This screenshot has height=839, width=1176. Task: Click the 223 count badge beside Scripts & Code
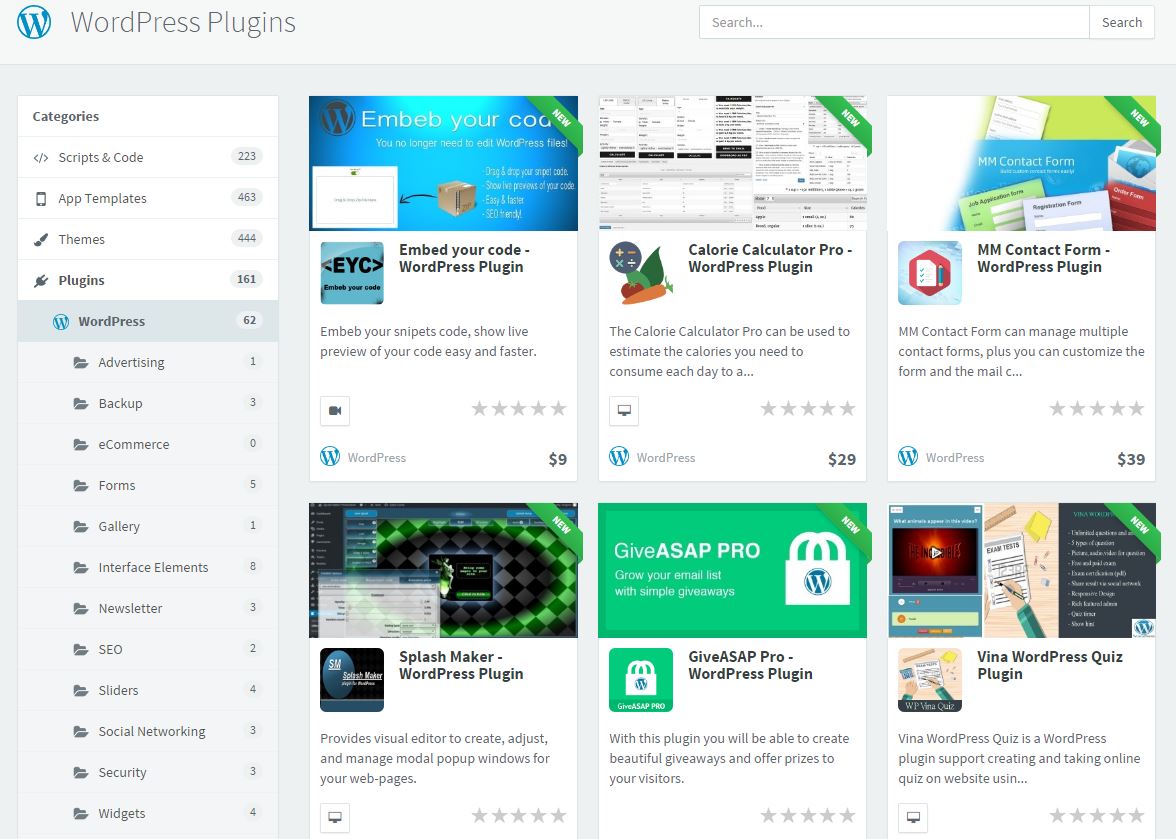point(247,156)
